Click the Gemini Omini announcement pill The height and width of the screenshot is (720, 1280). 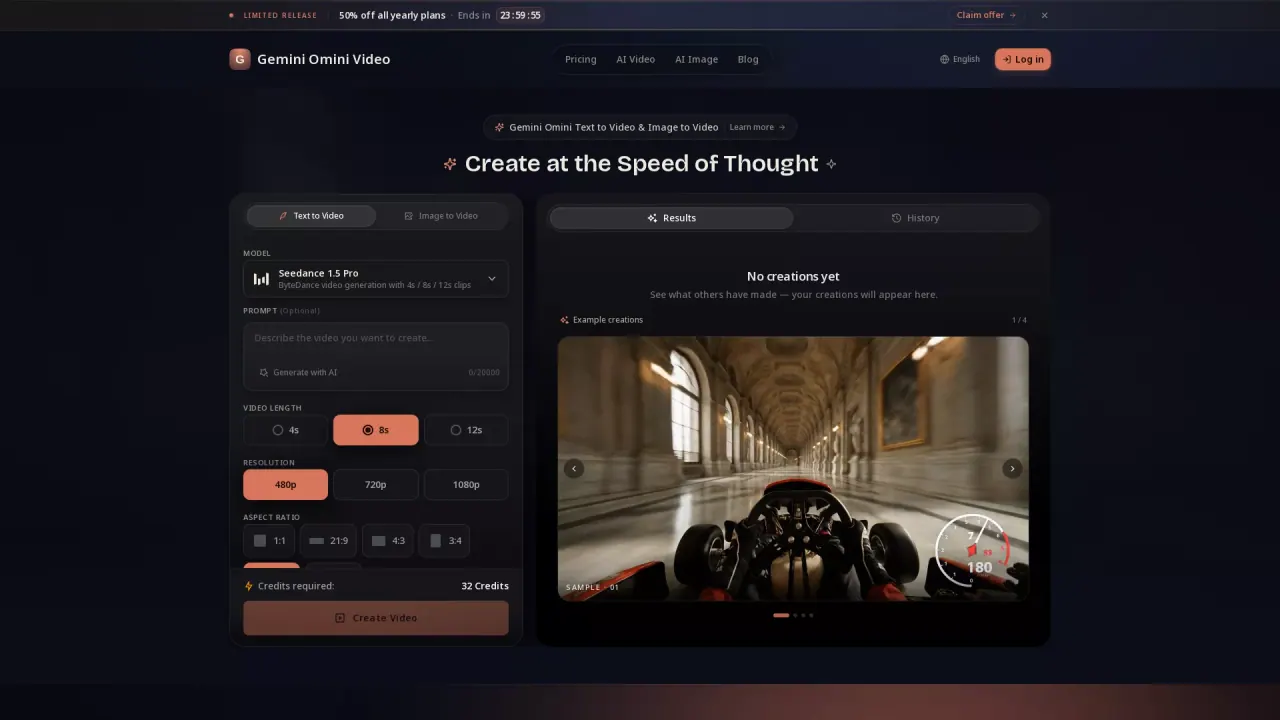[640, 127]
